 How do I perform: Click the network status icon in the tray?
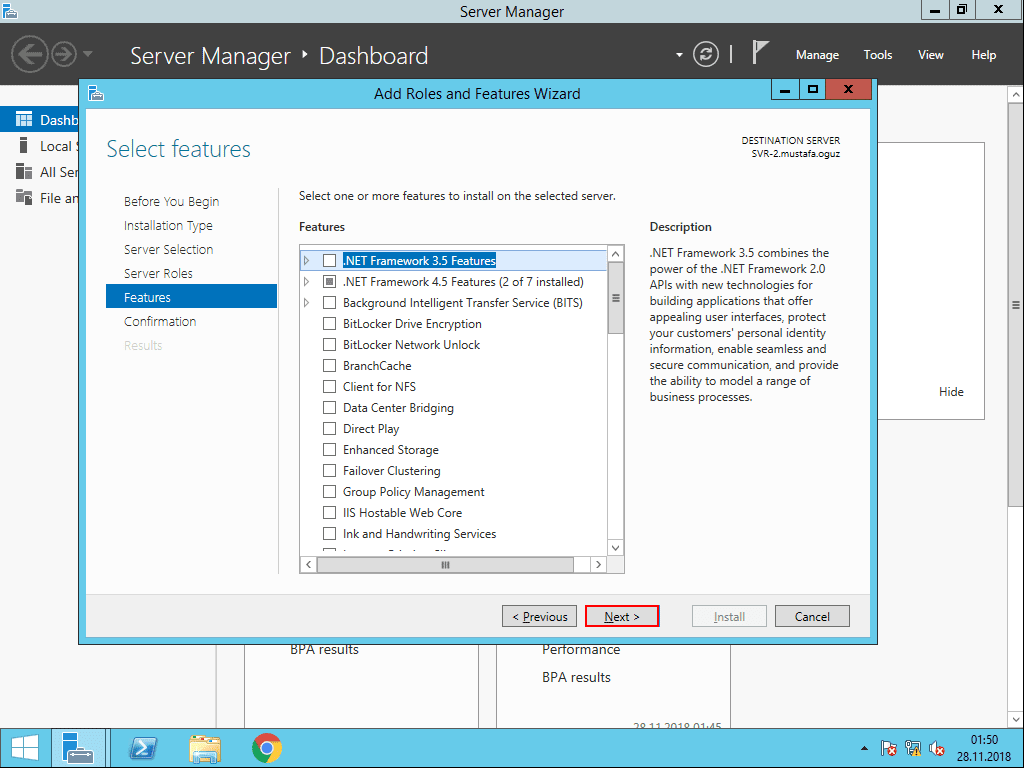(x=913, y=748)
